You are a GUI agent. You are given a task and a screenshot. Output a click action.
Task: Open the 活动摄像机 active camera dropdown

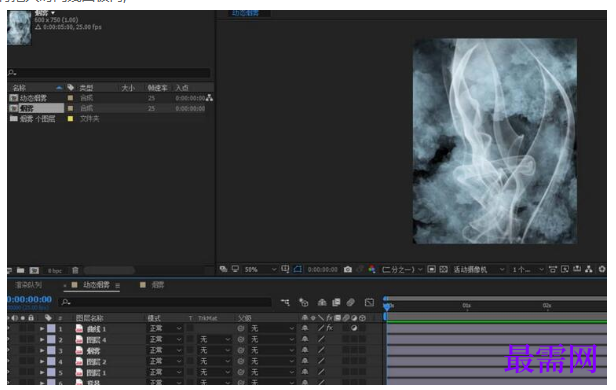478,269
